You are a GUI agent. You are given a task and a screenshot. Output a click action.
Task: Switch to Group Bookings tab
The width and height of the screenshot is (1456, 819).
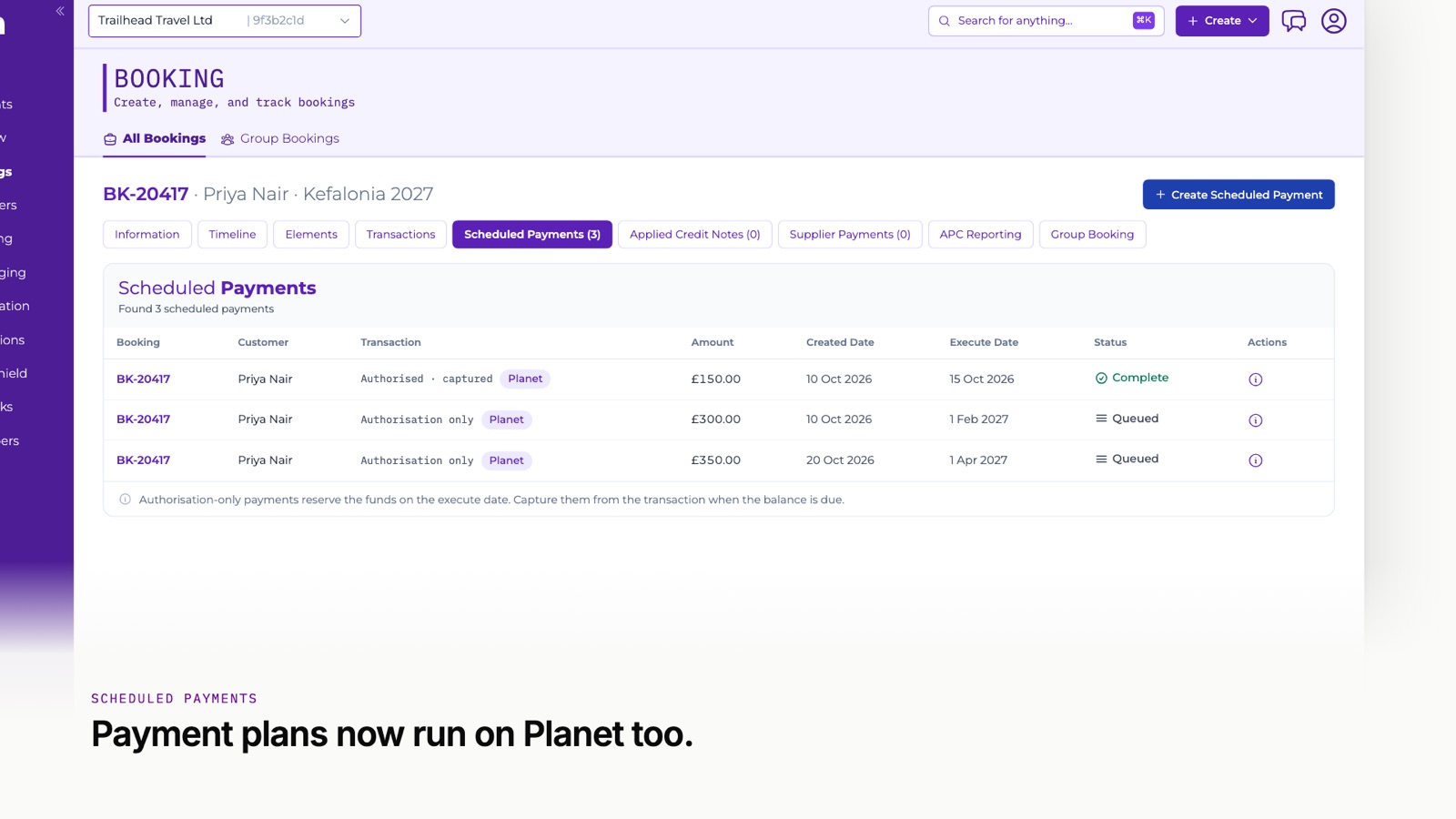pos(280,139)
